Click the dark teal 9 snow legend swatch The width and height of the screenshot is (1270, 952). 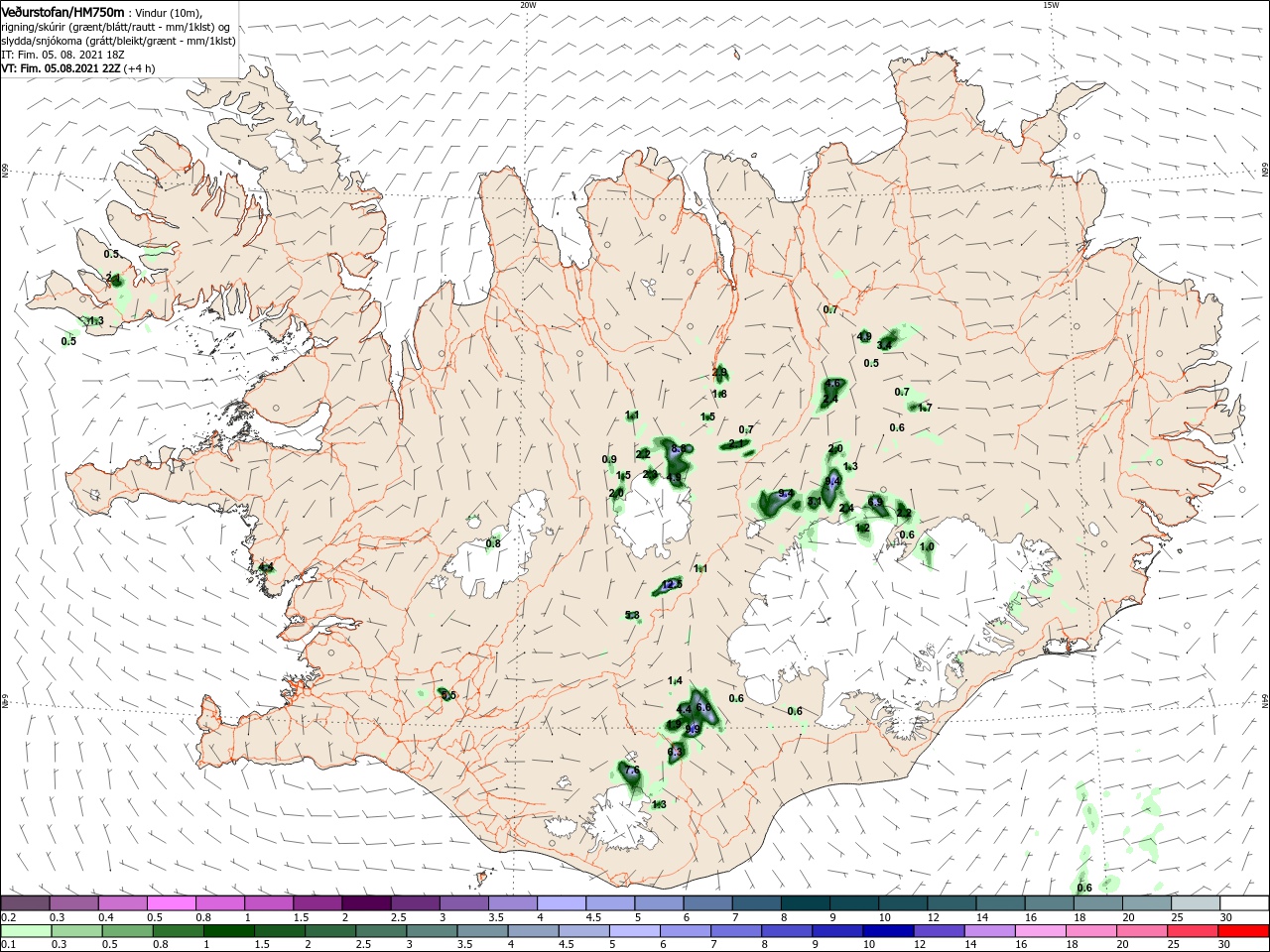853,902
